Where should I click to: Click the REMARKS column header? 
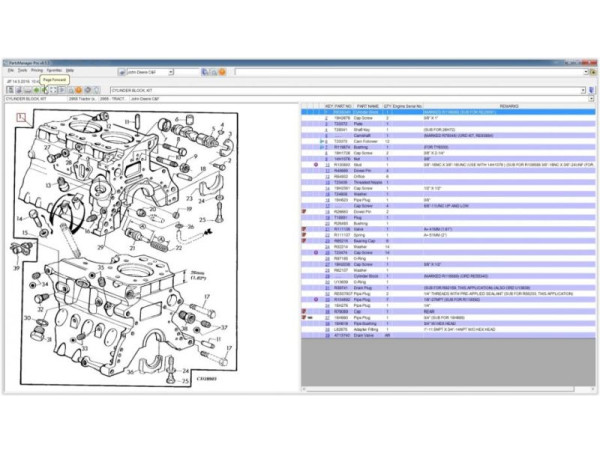510,105
